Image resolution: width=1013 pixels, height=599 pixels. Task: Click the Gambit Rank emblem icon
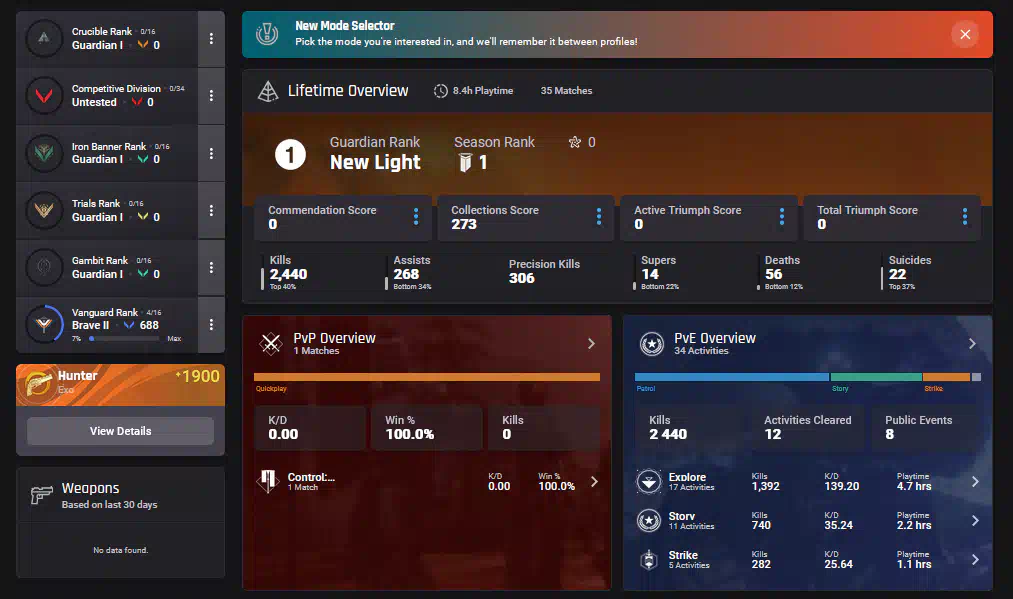coord(44,267)
